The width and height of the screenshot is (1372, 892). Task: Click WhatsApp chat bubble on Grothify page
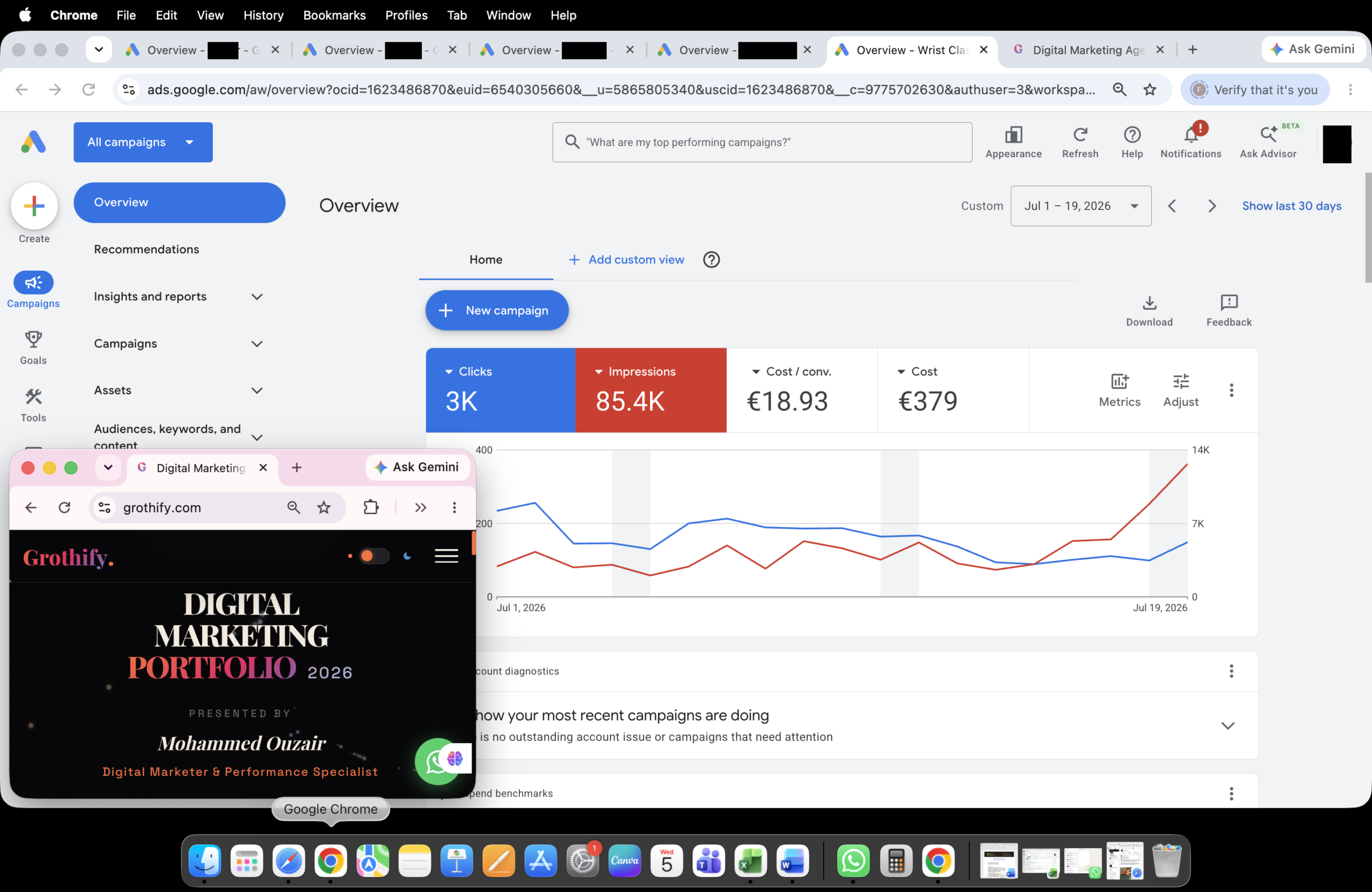437,761
